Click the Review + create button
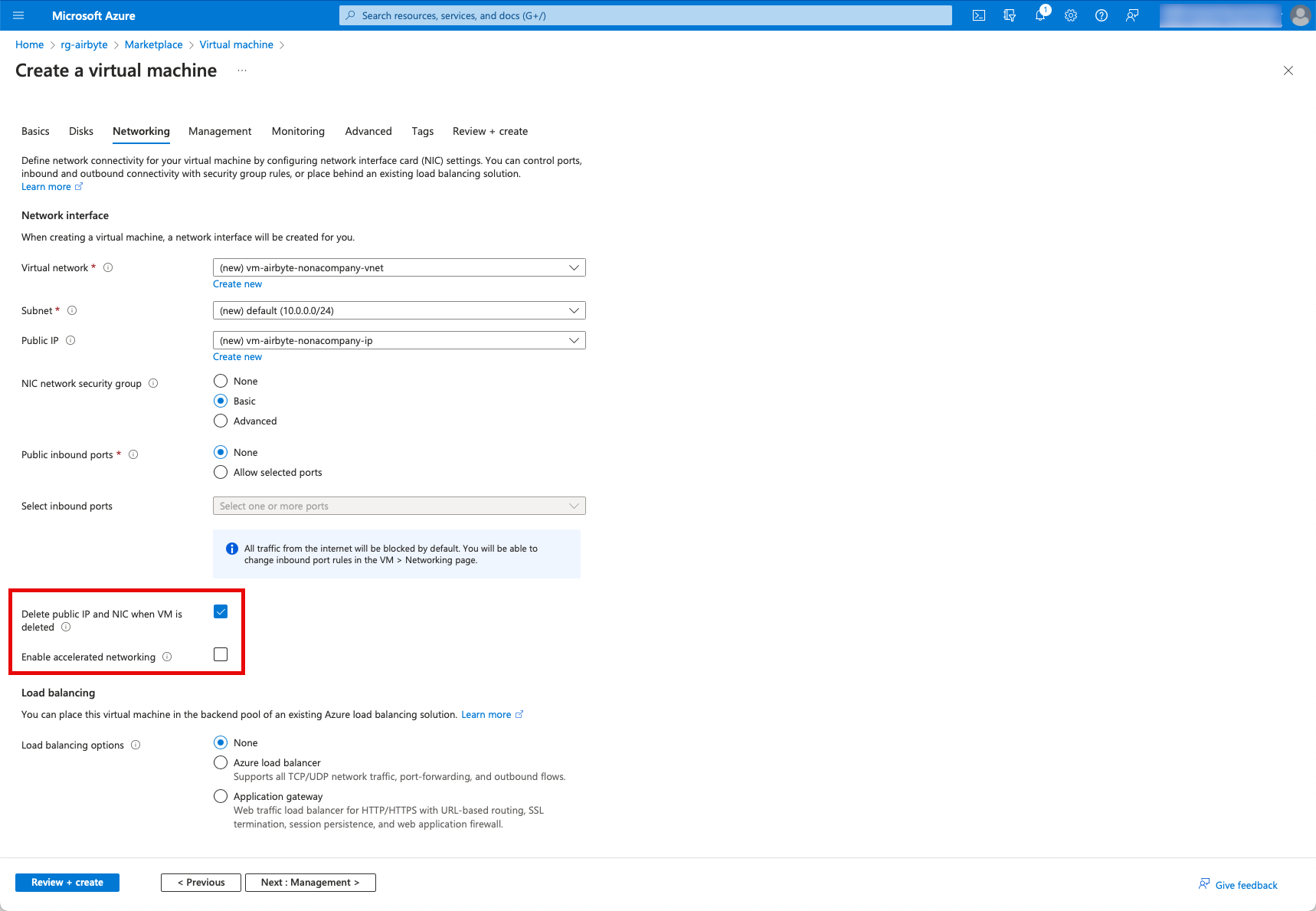The height and width of the screenshot is (911, 1316). (x=67, y=883)
